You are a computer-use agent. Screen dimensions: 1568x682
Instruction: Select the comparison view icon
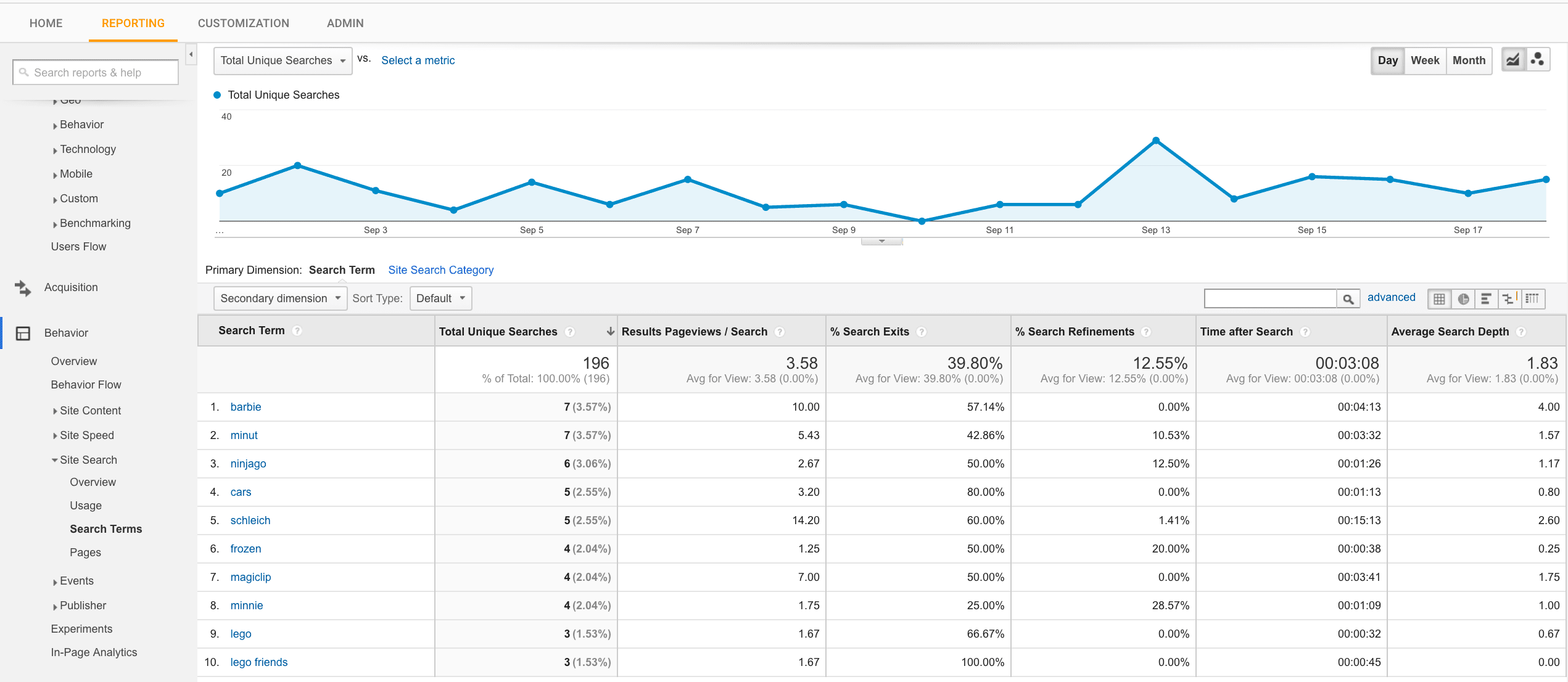(1509, 299)
